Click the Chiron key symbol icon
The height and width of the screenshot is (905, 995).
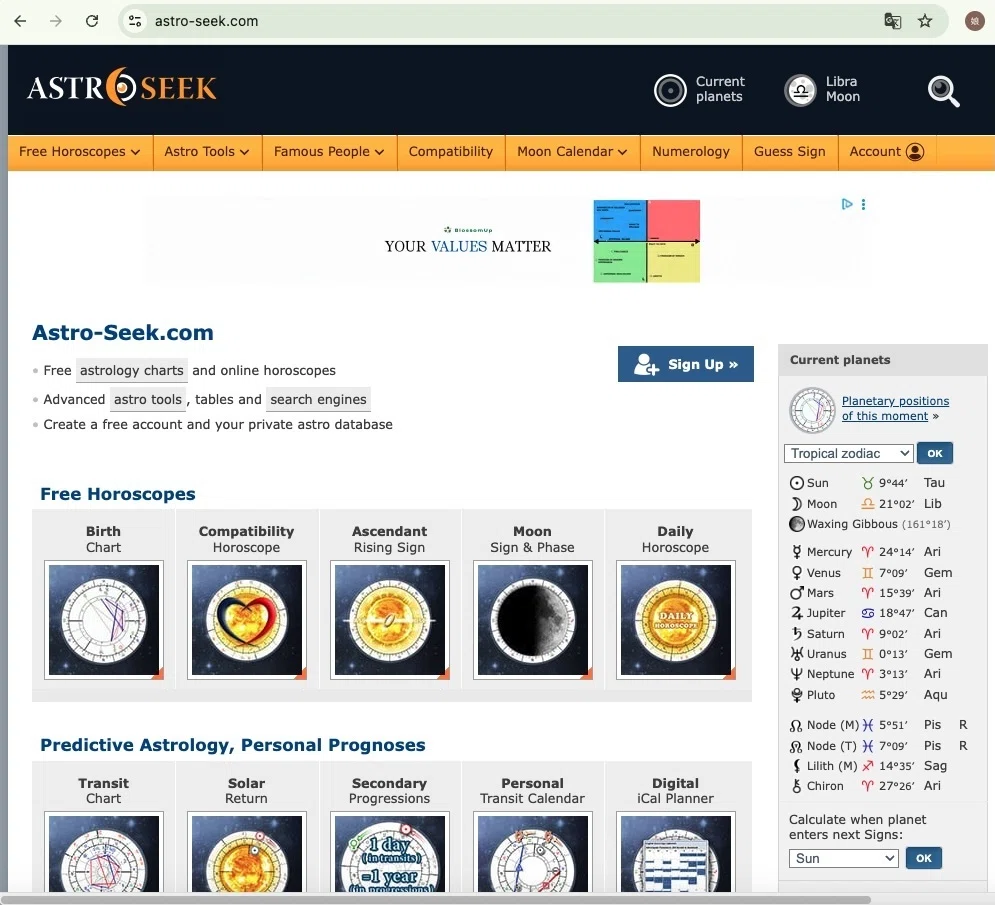pos(797,786)
